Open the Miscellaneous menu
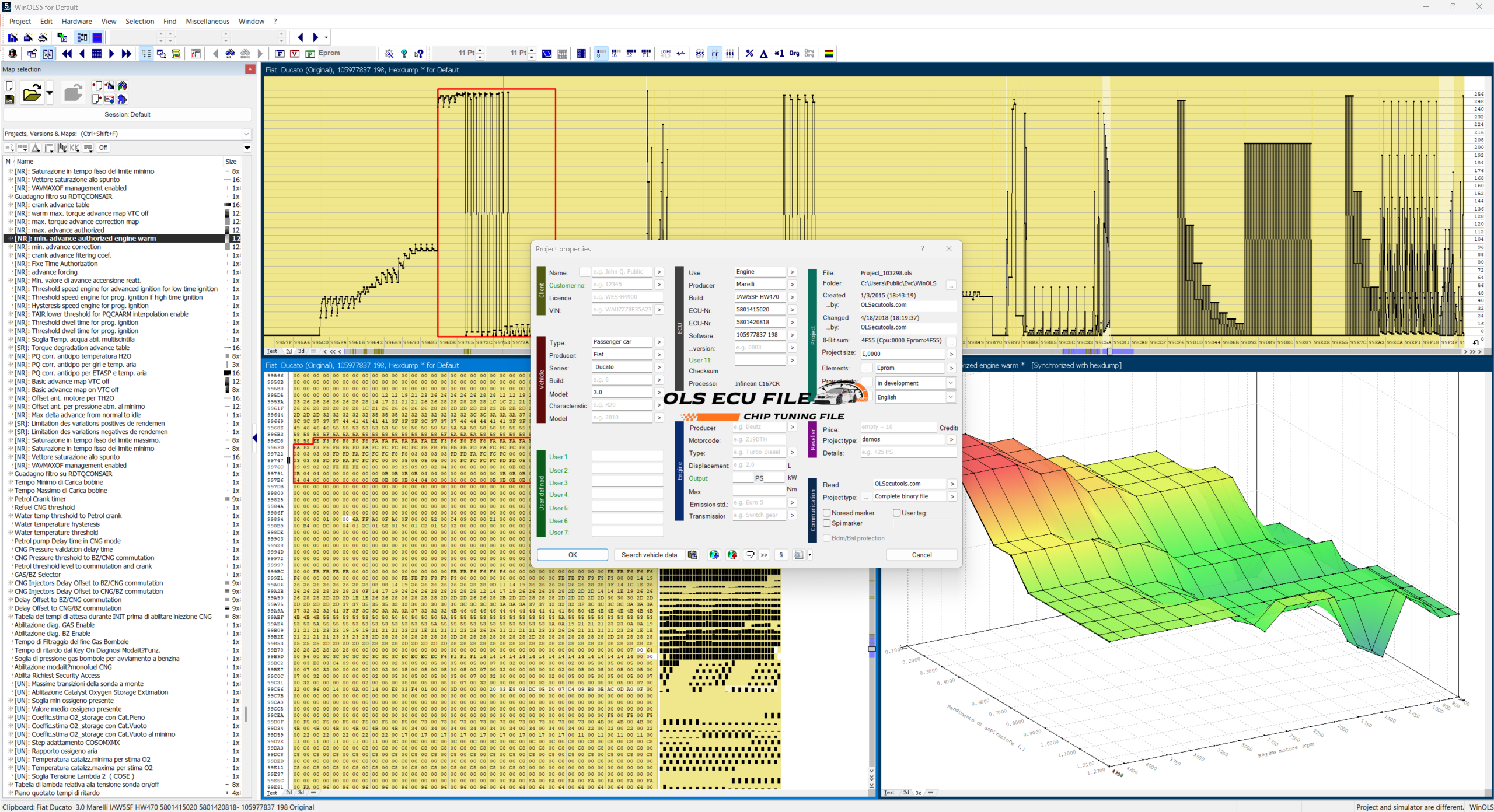The width and height of the screenshot is (1494, 812). (x=207, y=21)
